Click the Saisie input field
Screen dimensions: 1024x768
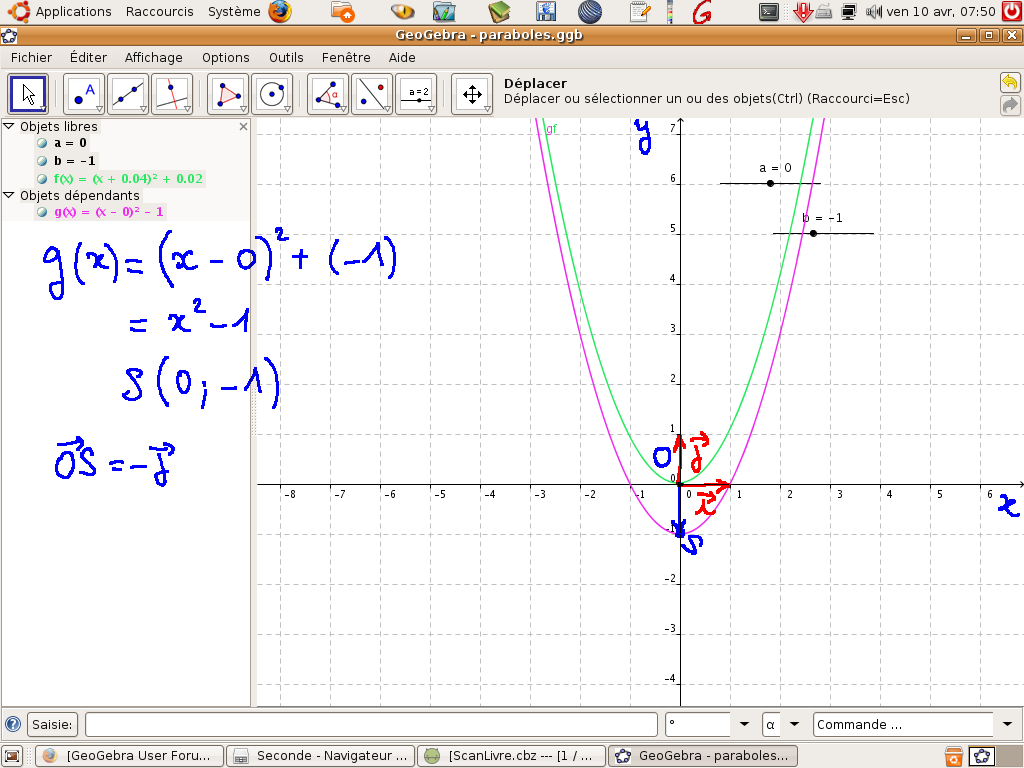(370, 724)
